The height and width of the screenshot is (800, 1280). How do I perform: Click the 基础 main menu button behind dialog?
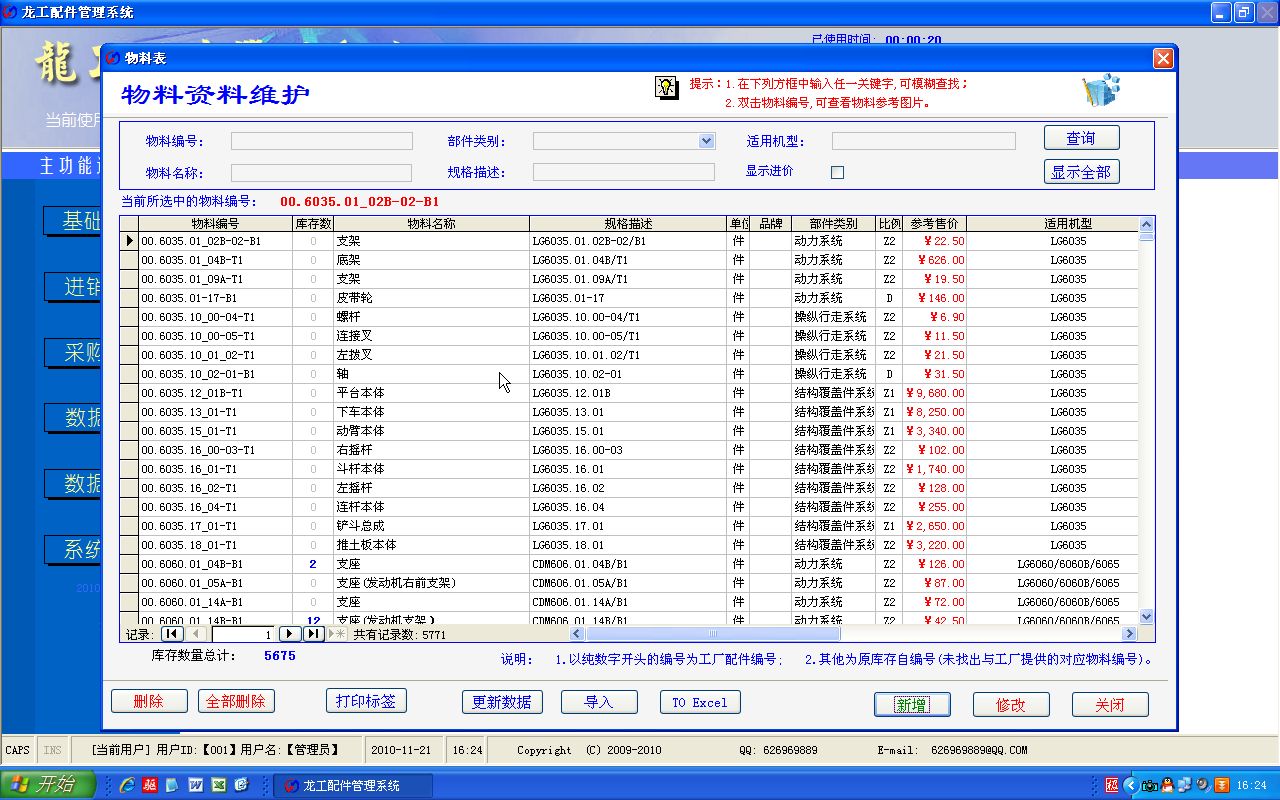(x=73, y=221)
